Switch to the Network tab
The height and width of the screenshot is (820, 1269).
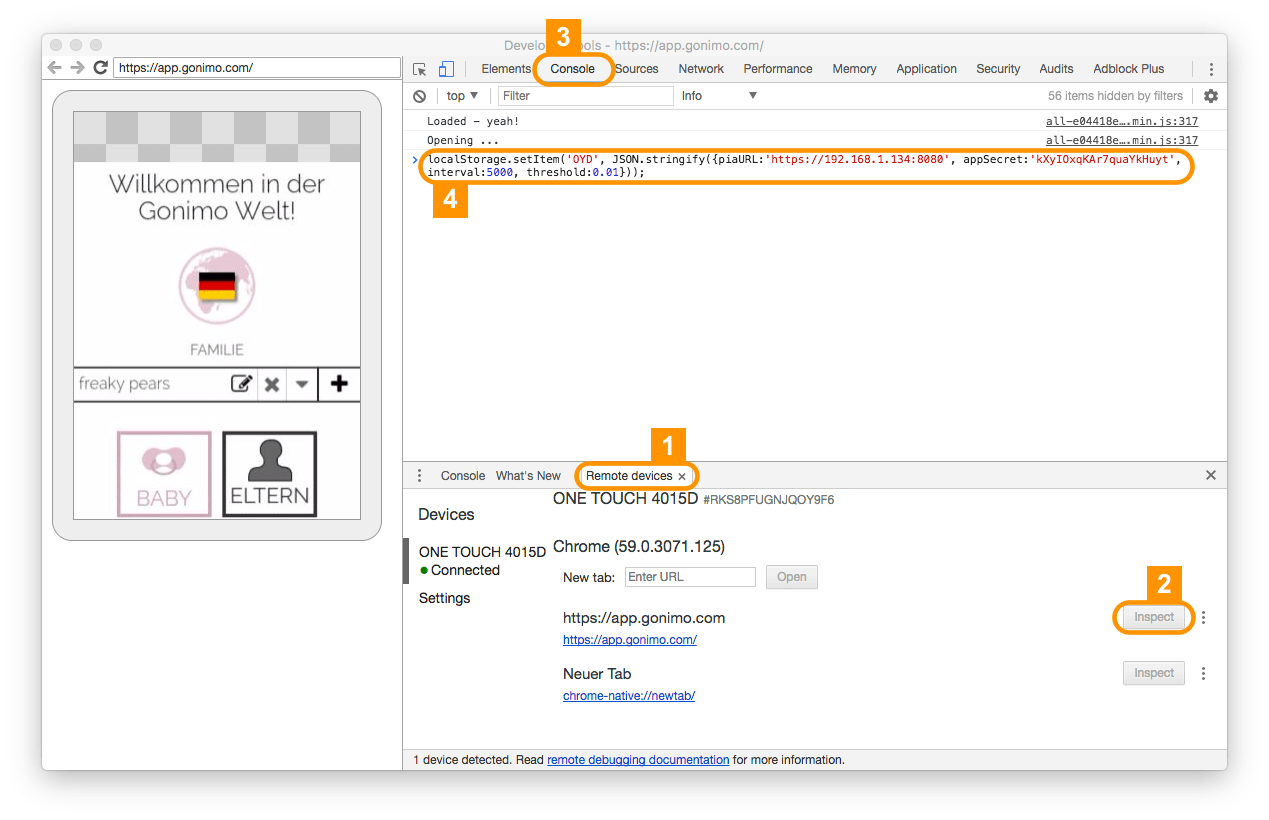pos(701,69)
